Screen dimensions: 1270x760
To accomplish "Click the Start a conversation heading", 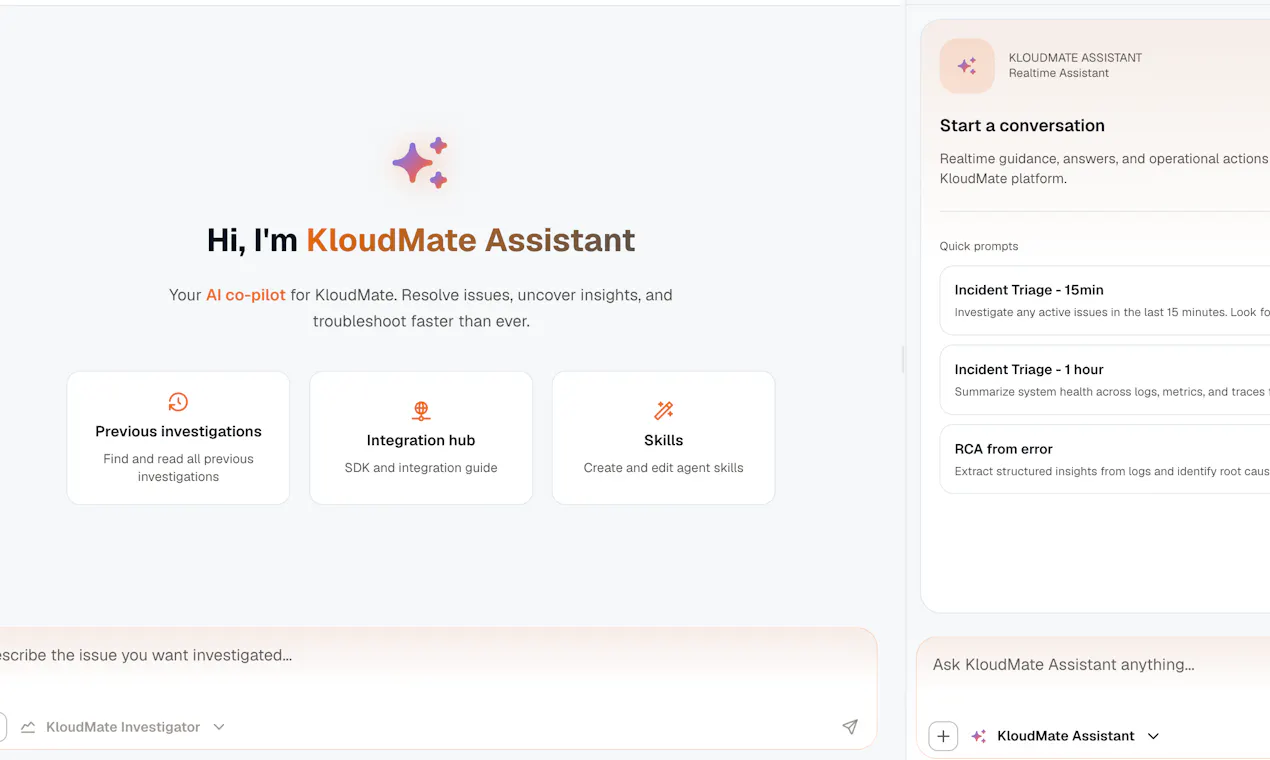I will coord(1022,126).
